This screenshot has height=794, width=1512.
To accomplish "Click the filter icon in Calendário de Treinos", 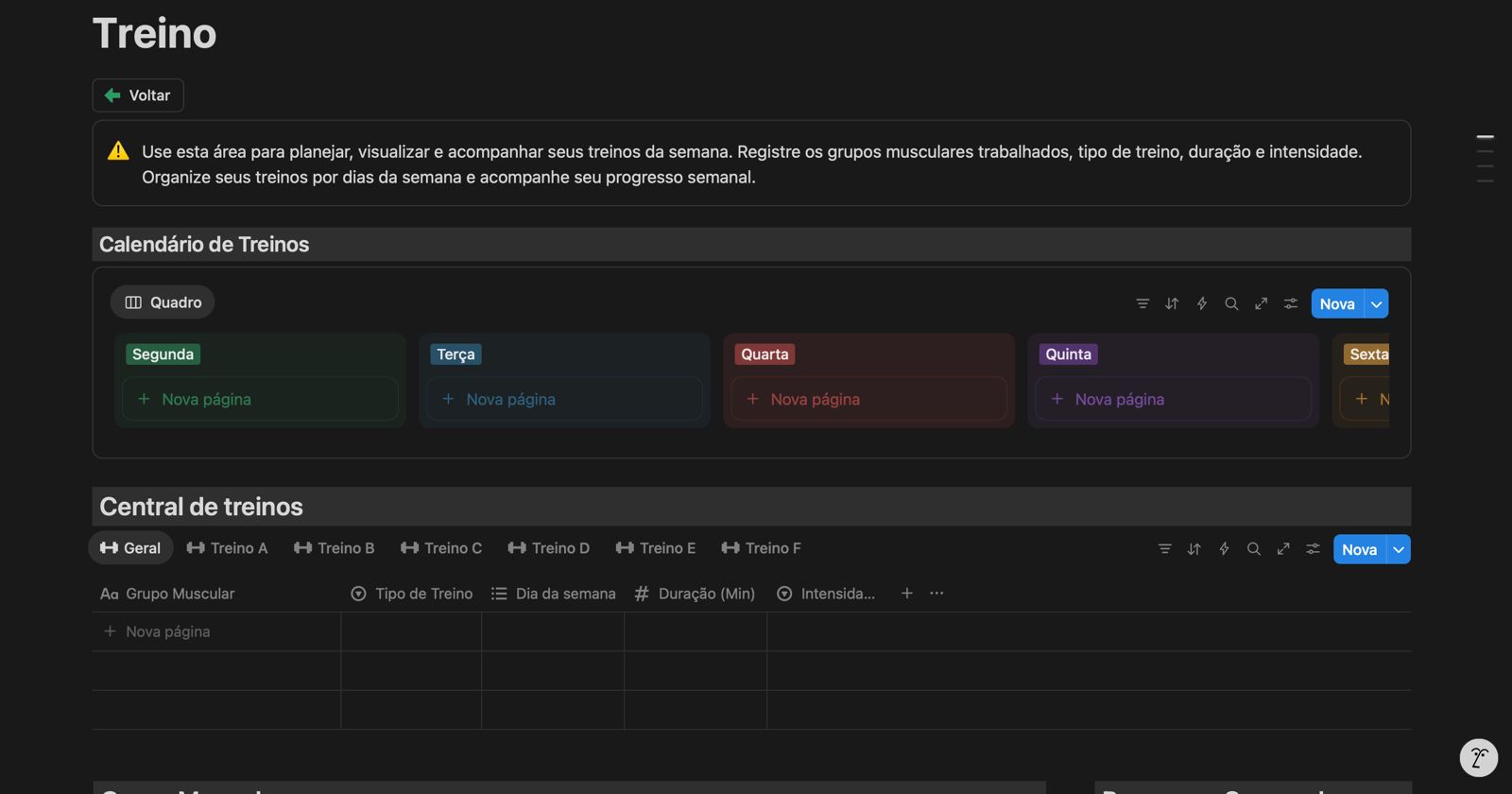I will coord(1143,303).
